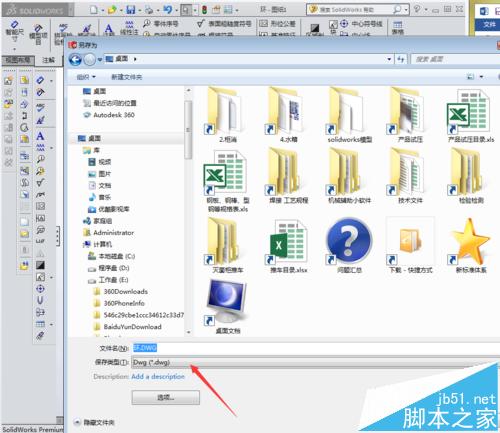
Task: Click the Geometric Tolerance (形位公差) tool
Action: [277, 23]
